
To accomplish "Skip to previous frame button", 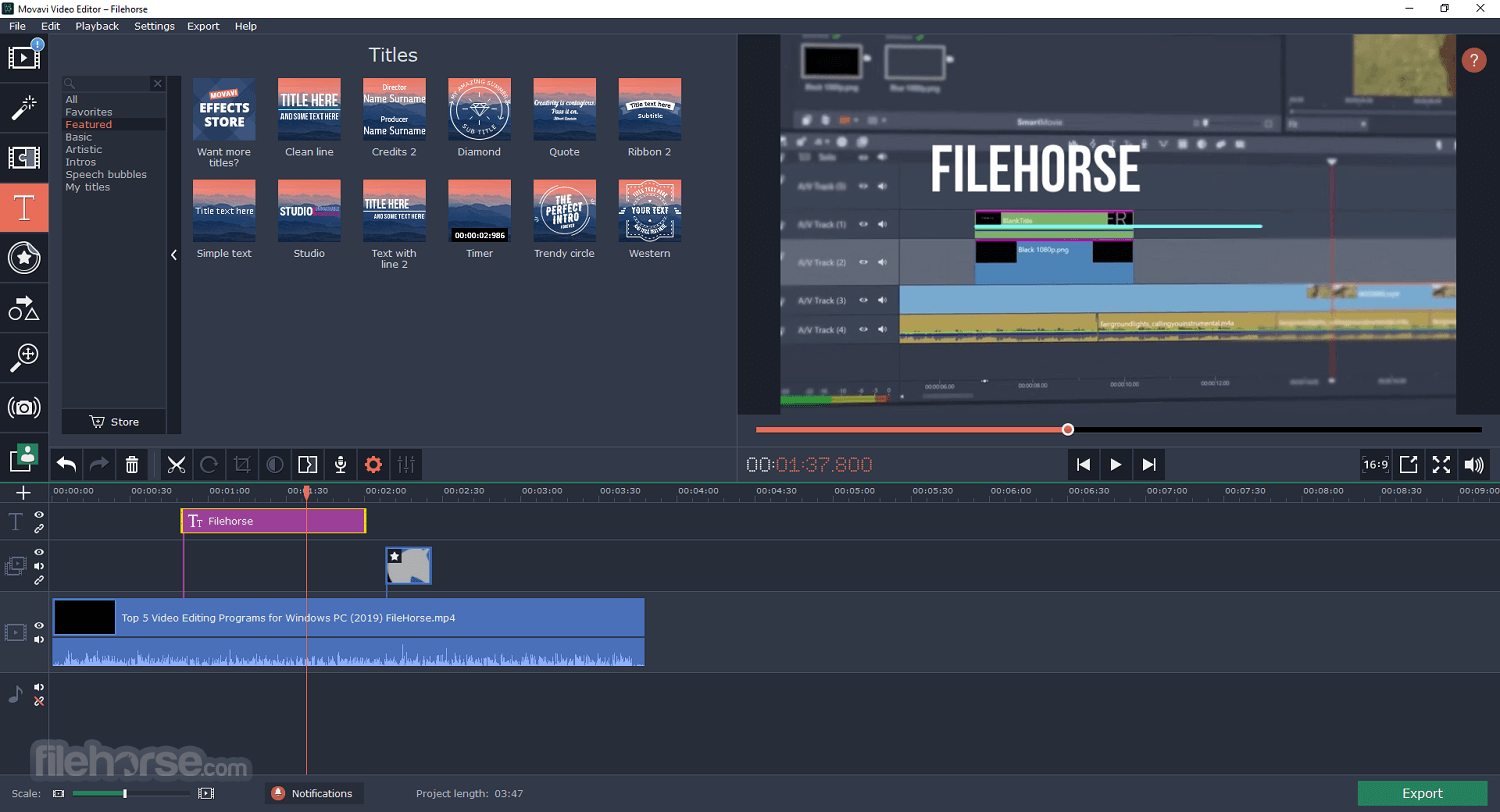I will coord(1083,464).
